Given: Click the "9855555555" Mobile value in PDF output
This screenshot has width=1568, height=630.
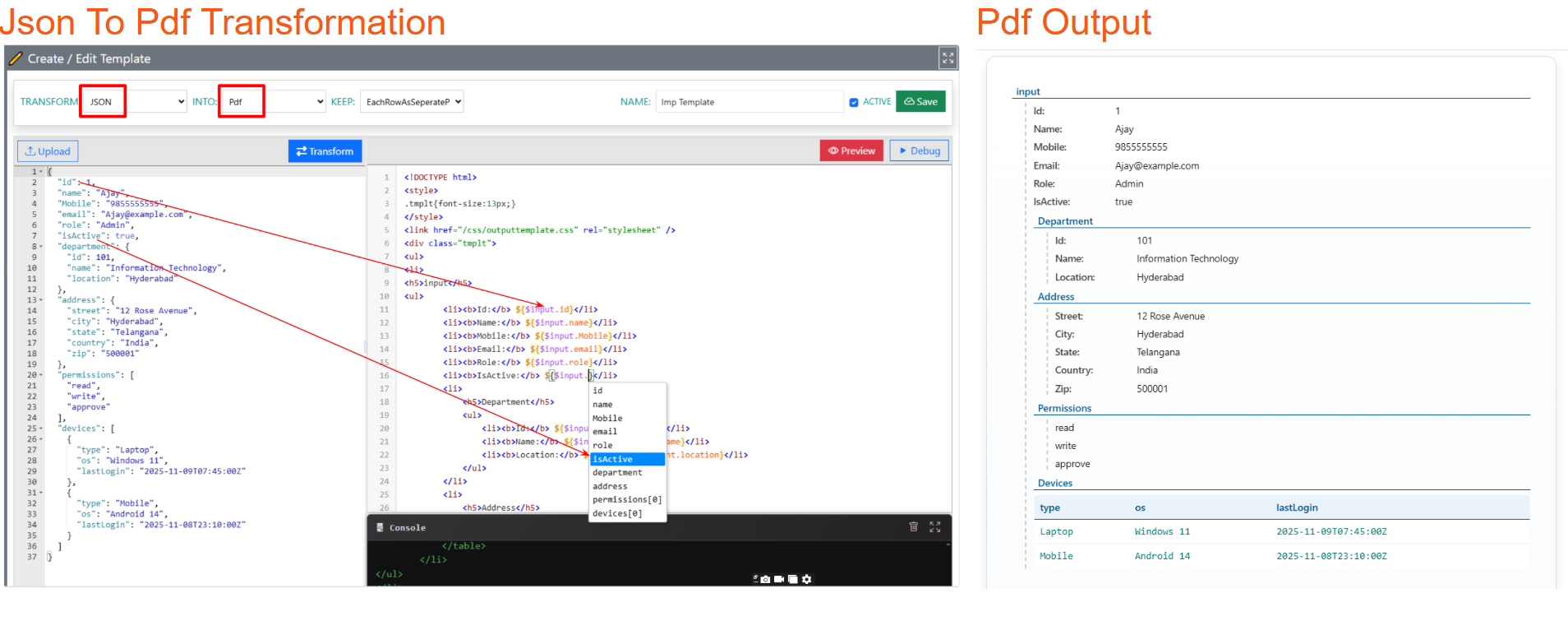Looking at the screenshot, I should 1141,147.
